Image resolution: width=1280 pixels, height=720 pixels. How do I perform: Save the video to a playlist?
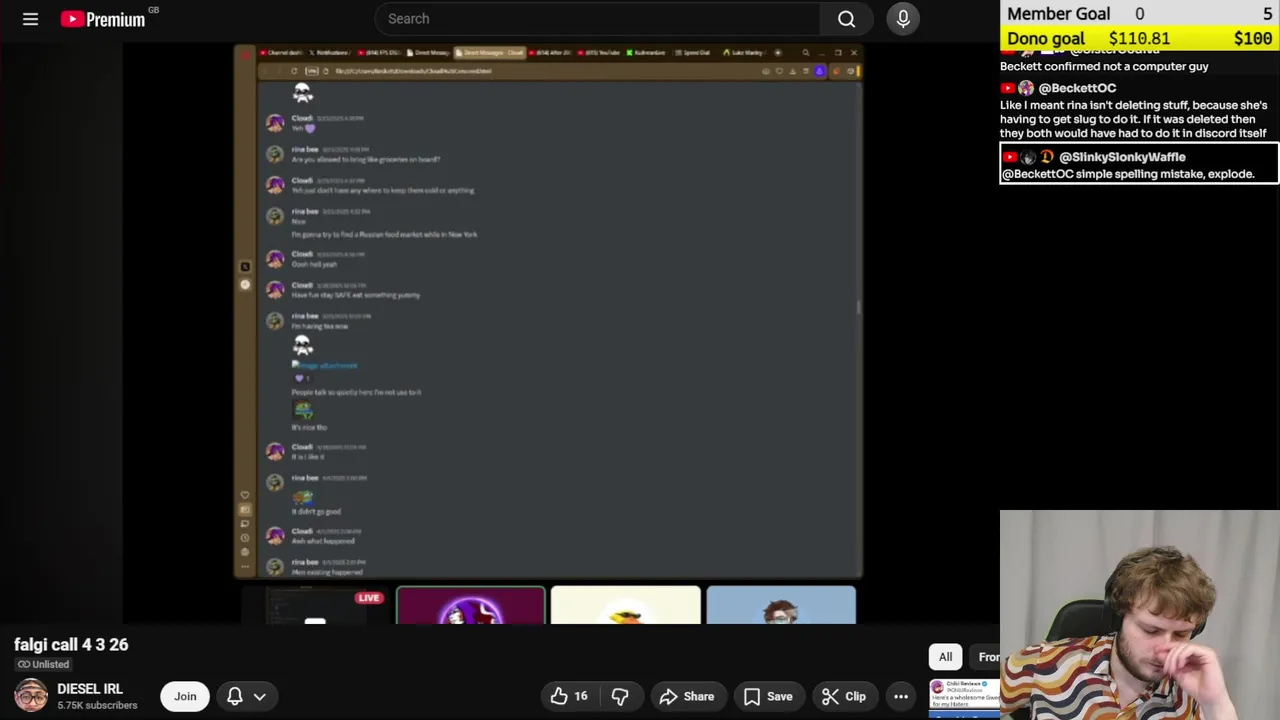coord(768,696)
